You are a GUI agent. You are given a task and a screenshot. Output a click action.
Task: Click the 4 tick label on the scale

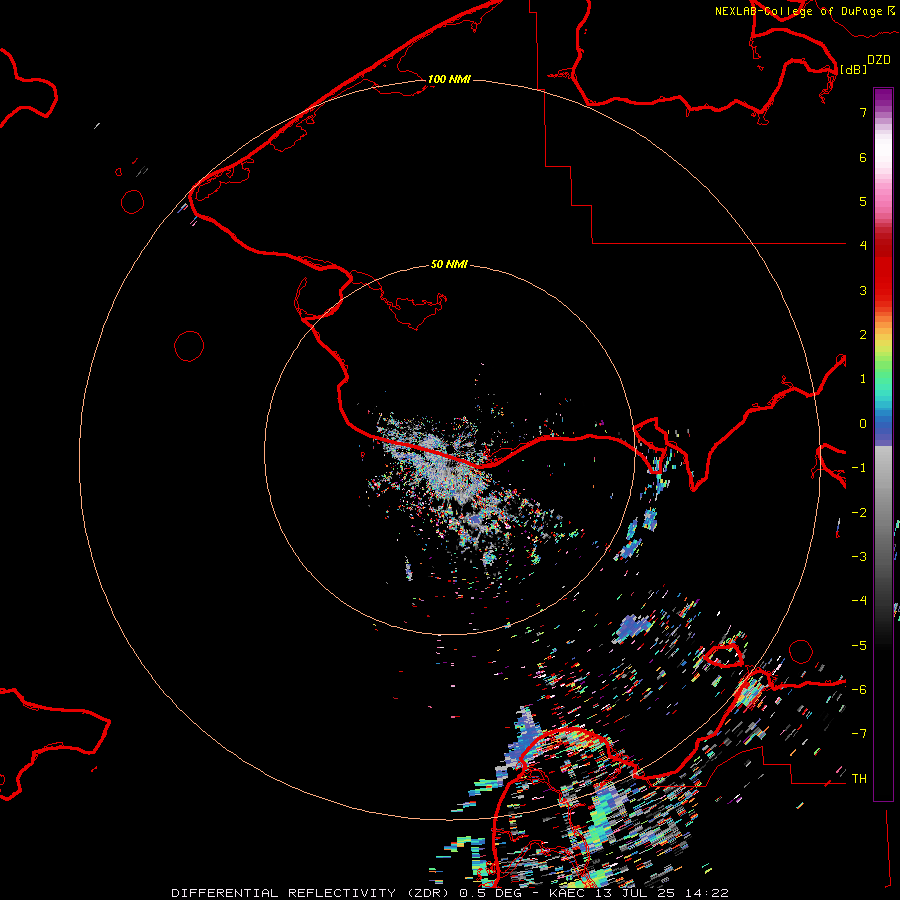[x=863, y=246]
